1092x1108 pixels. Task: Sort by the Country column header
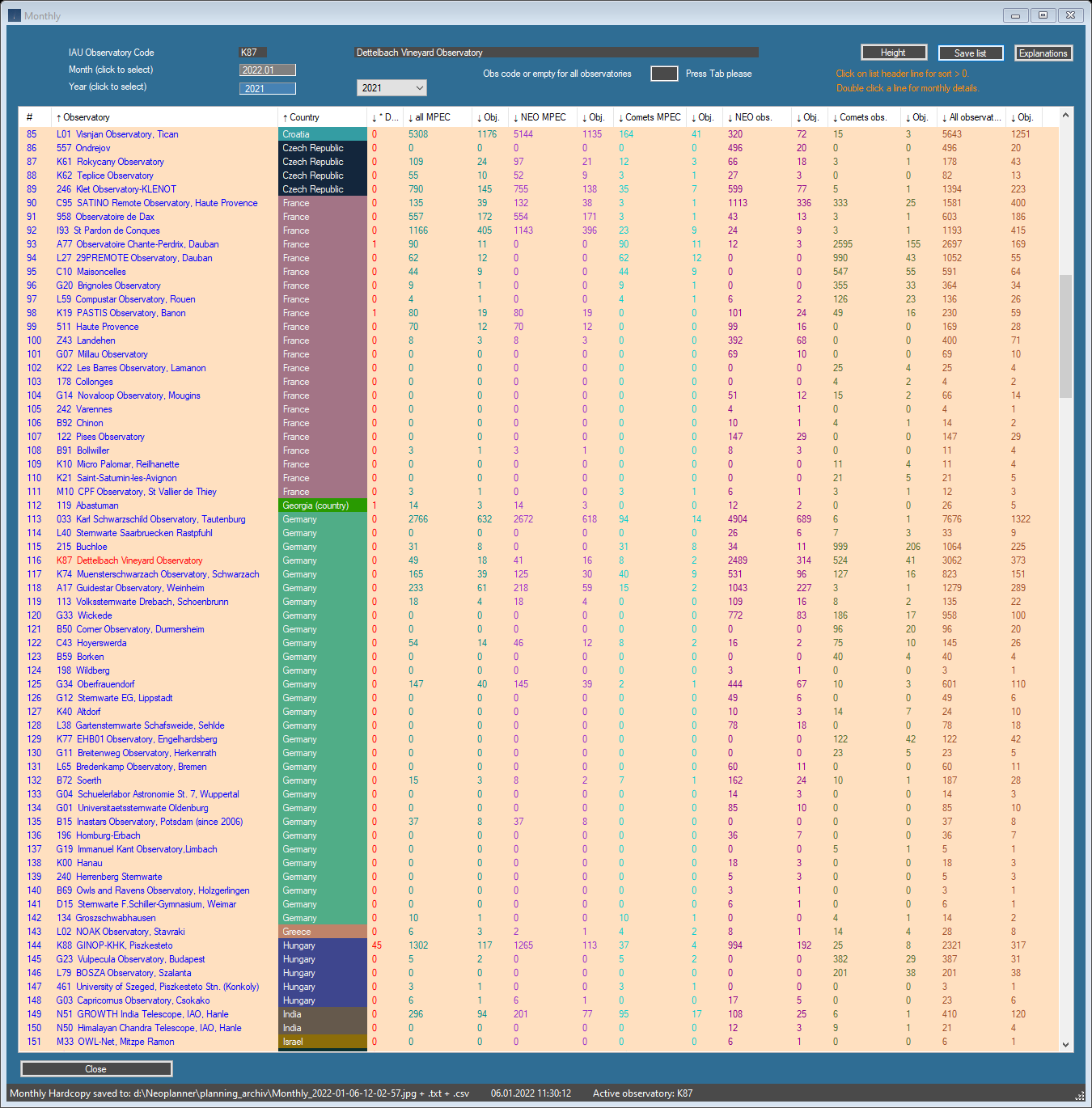(323, 117)
